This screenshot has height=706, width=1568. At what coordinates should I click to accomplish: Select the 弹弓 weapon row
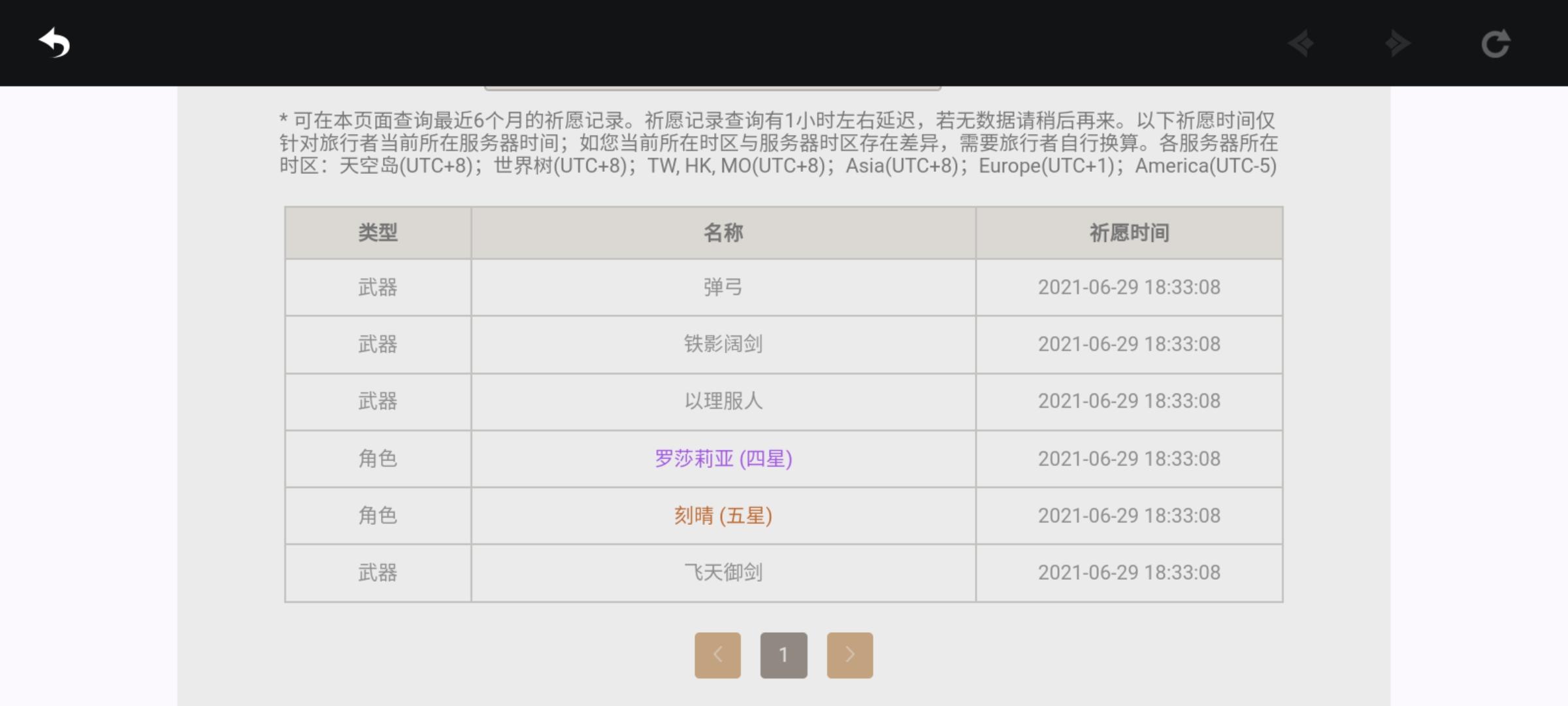[783, 288]
